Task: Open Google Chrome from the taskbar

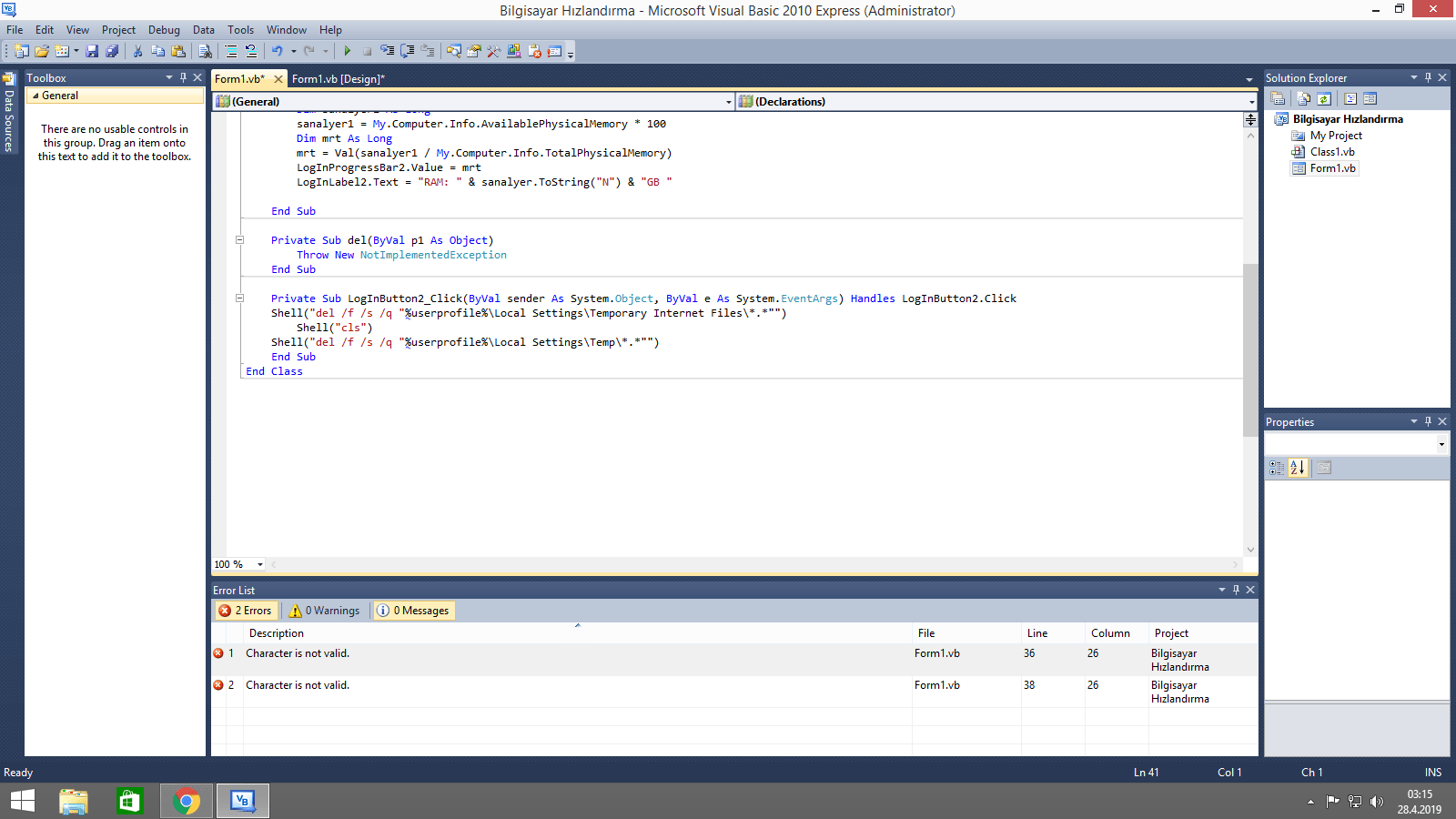Action: coord(186,801)
